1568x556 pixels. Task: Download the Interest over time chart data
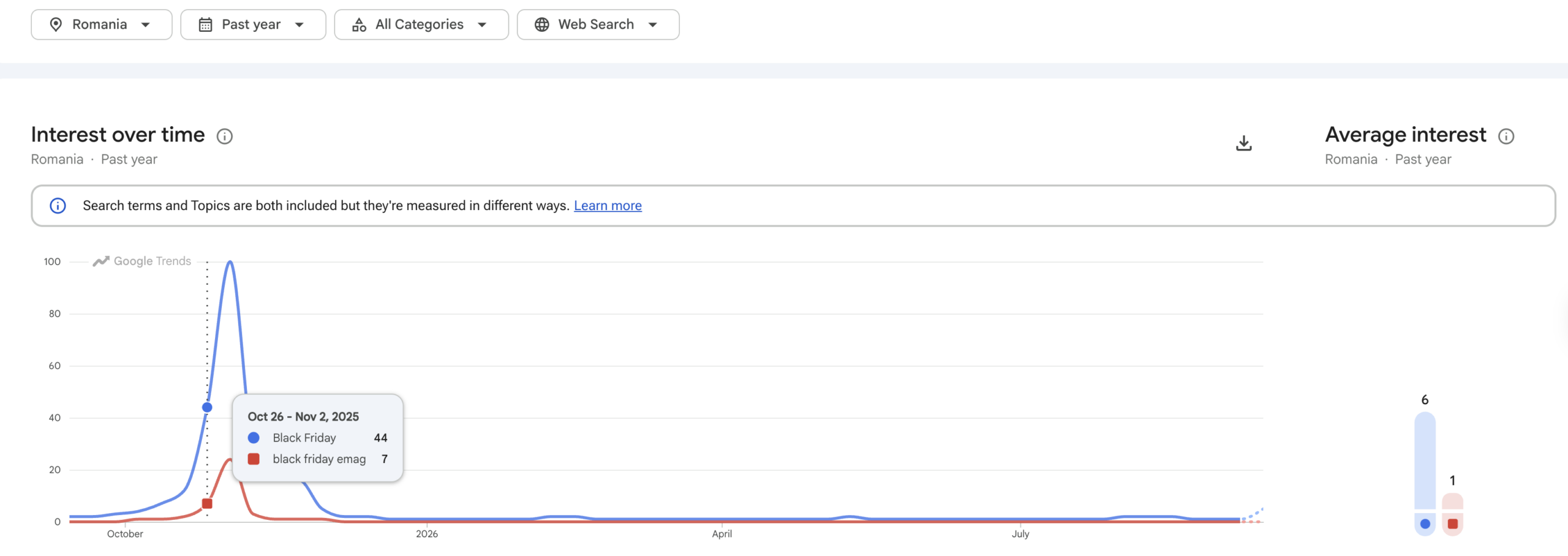click(x=1244, y=143)
